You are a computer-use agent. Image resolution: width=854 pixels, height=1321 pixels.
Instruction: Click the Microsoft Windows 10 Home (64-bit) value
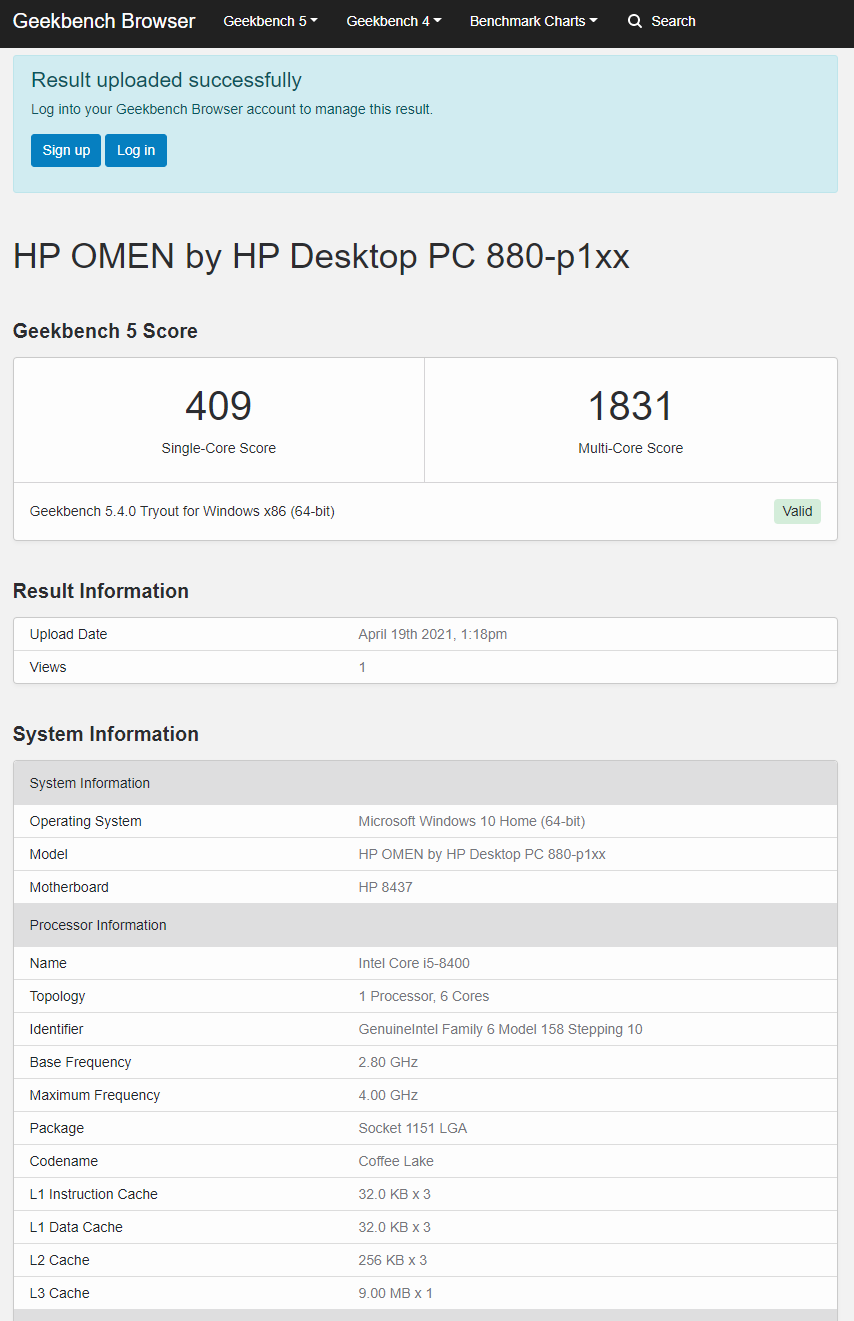(x=472, y=821)
